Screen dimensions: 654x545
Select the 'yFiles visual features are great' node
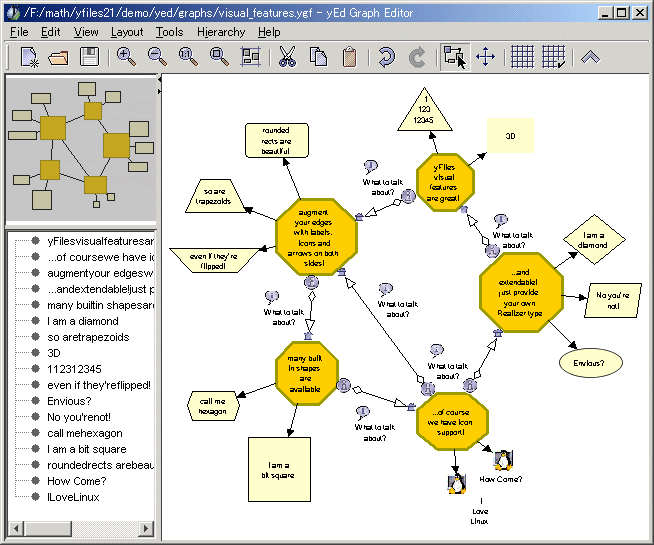pyautogui.click(x=445, y=182)
